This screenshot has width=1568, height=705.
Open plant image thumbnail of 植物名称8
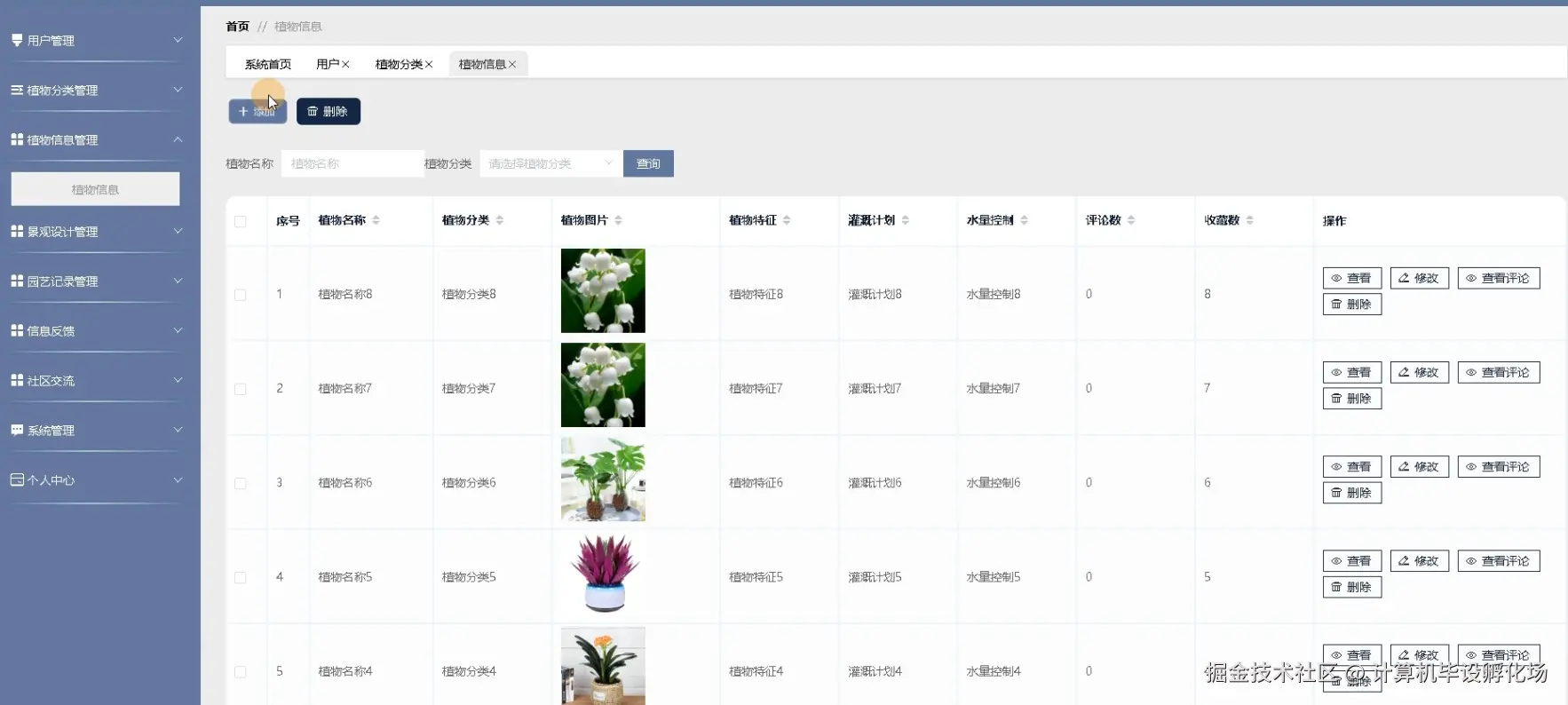click(x=603, y=290)
